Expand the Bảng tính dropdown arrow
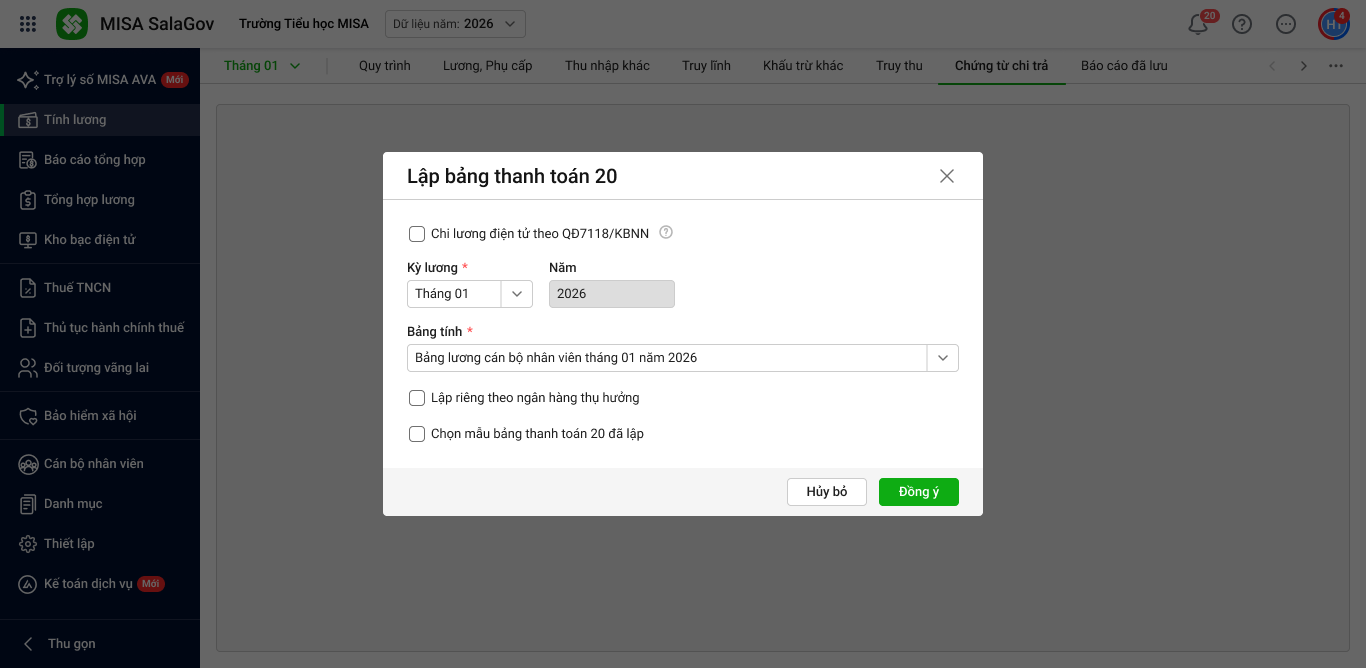This screenshot has width=1366, height=668. pos(942,358)
